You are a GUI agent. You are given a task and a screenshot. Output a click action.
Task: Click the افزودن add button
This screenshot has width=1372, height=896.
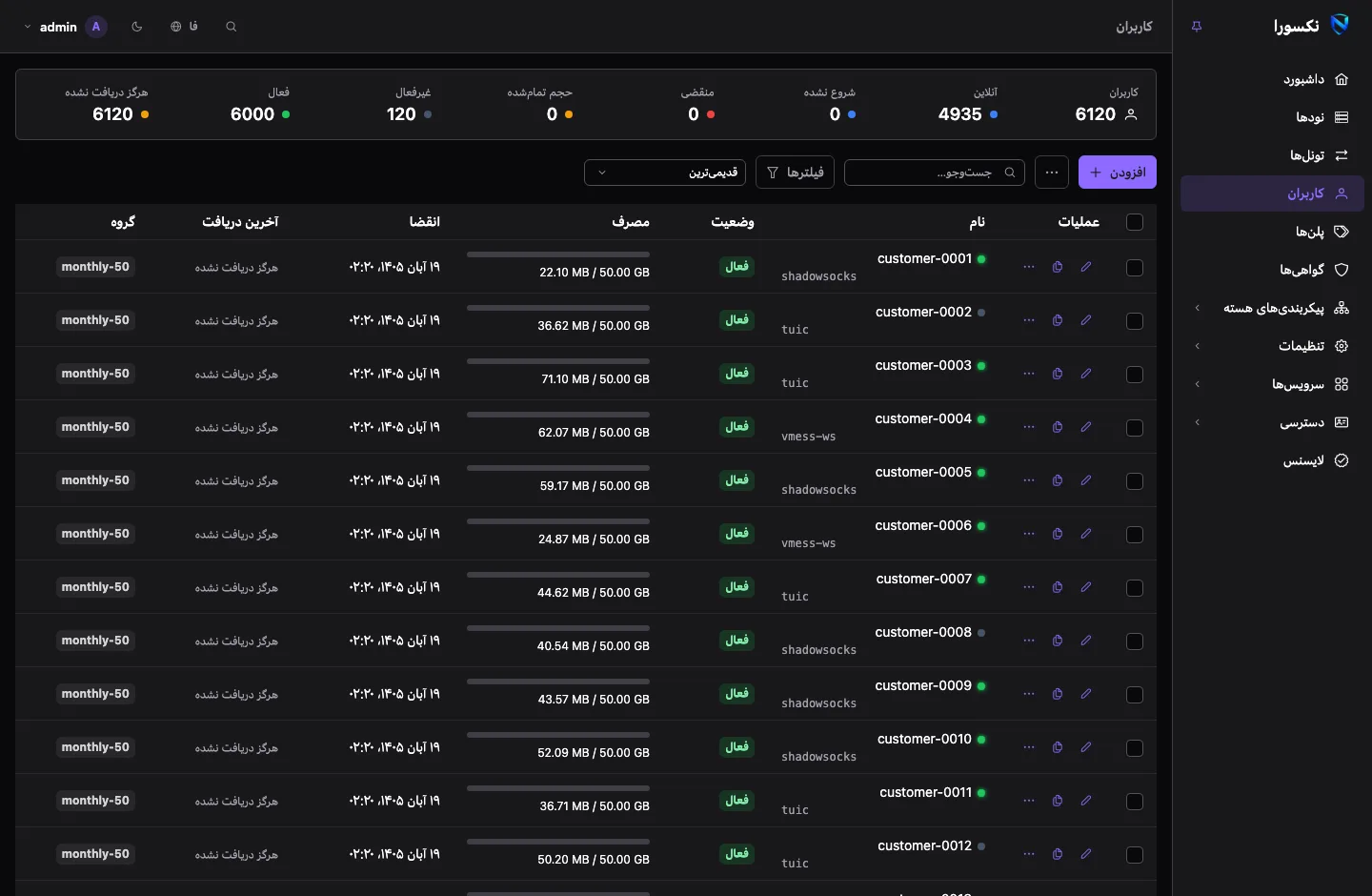1118,173
